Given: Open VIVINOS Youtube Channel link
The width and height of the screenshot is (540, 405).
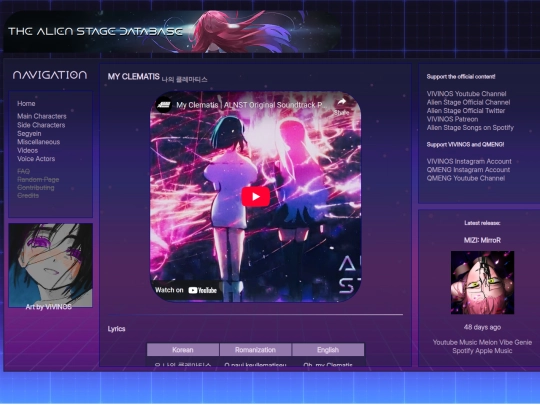Looking at the screenshot, I should [x=466, y=94].
